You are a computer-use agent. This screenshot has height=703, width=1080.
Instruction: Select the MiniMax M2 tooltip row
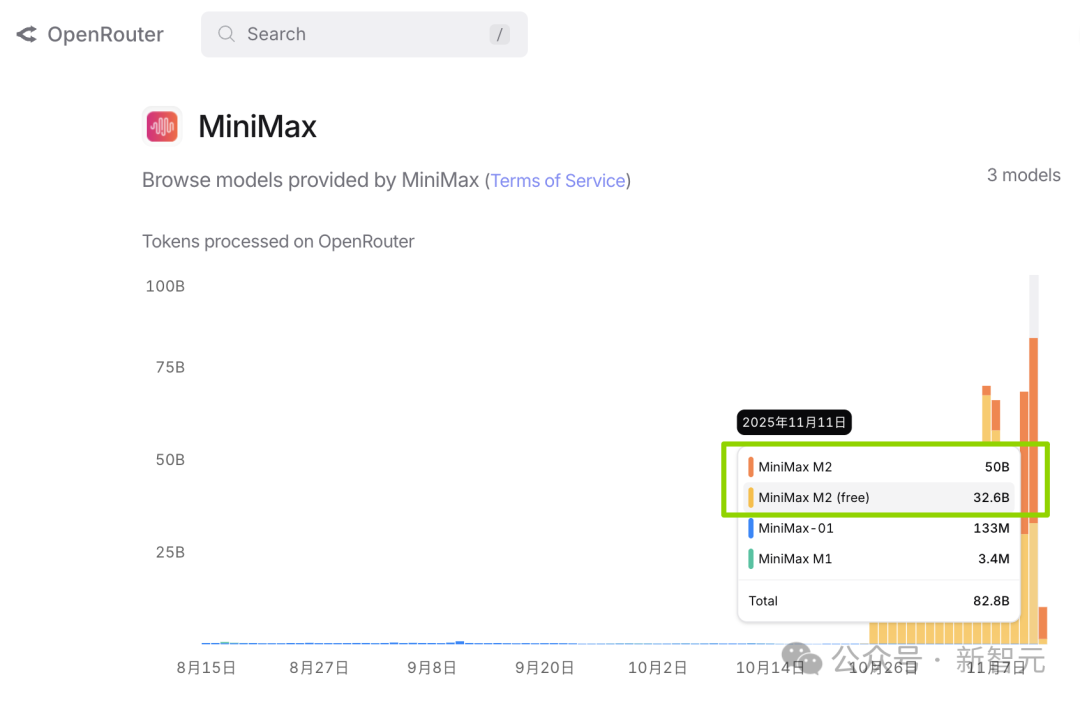(x=879, y=467)
